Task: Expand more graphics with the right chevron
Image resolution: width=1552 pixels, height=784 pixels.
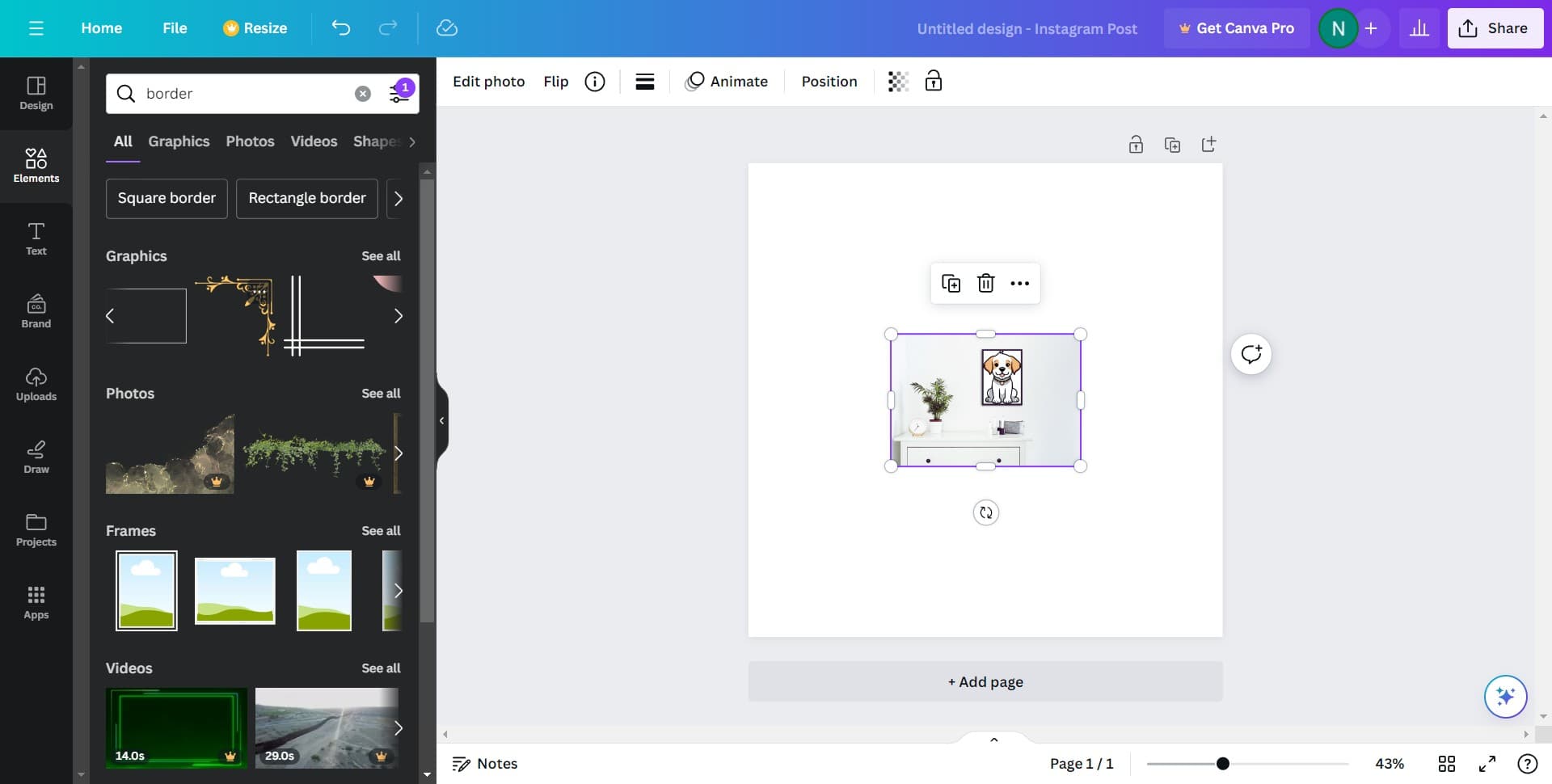Action: click(398, 315)
